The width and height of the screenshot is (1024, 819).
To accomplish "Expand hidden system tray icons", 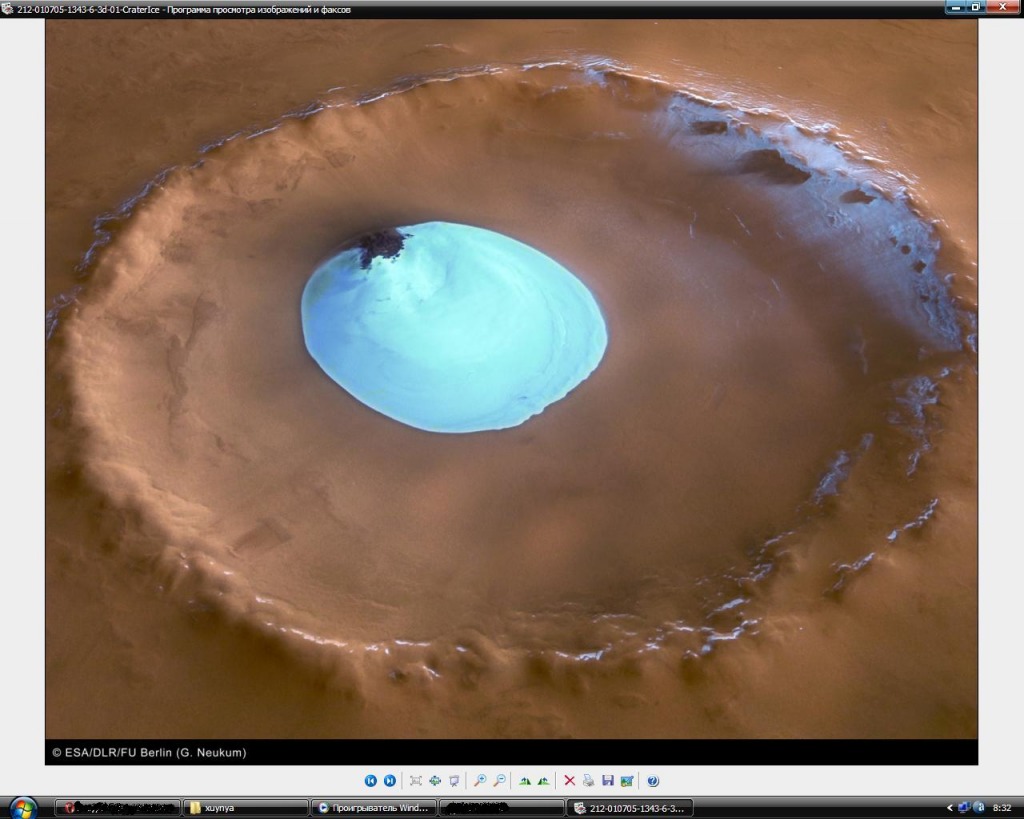I will 949,808.
